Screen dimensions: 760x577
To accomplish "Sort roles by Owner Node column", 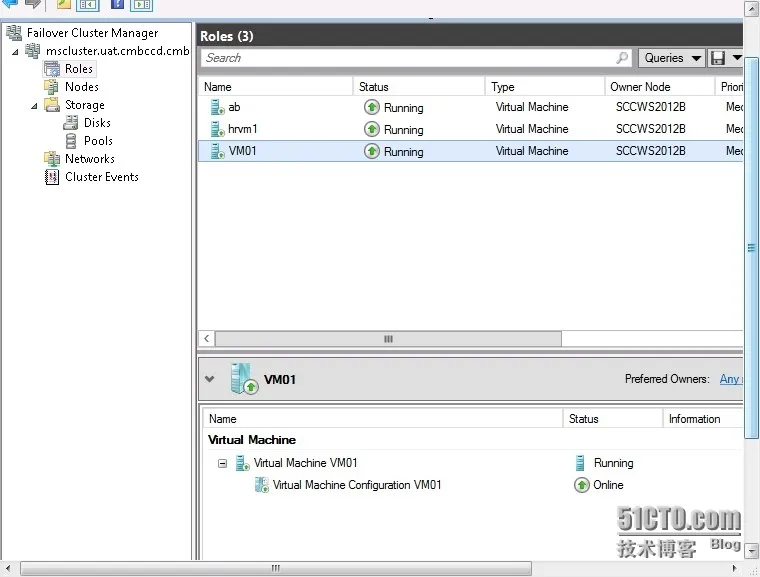I will click(x=659, y=87).
